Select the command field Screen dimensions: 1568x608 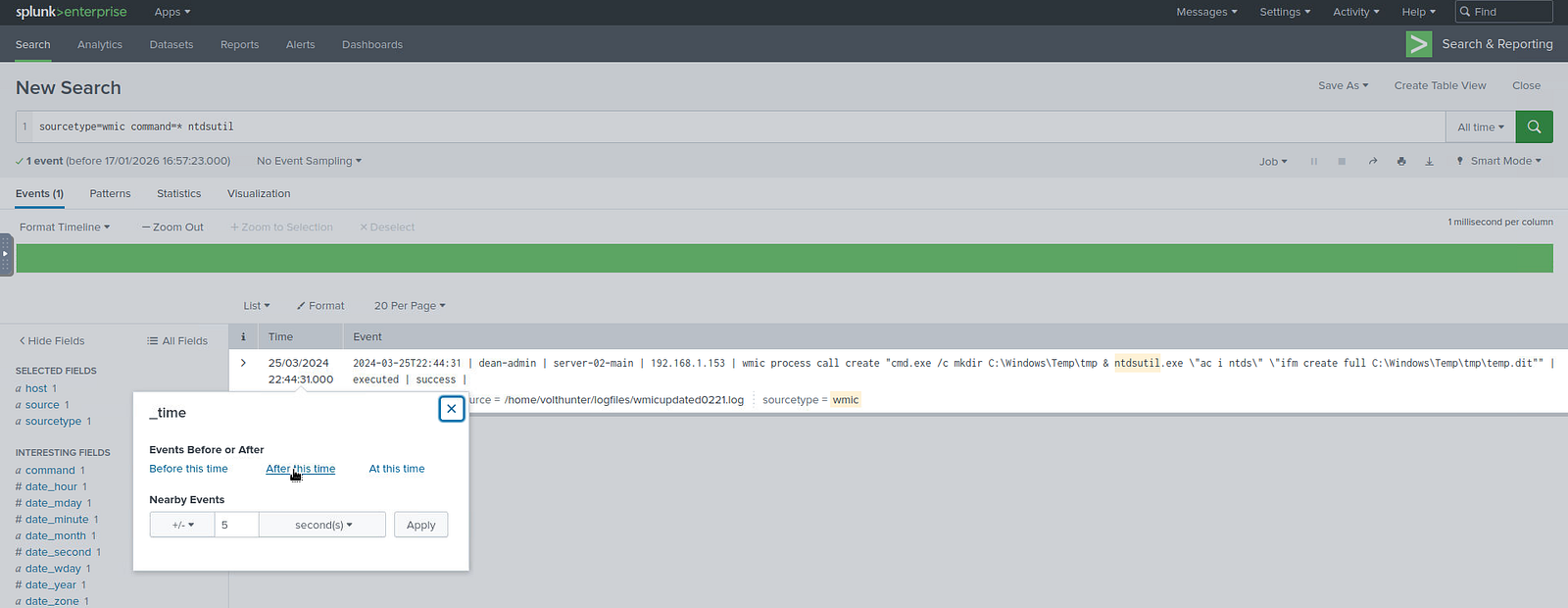pos(50,470)
